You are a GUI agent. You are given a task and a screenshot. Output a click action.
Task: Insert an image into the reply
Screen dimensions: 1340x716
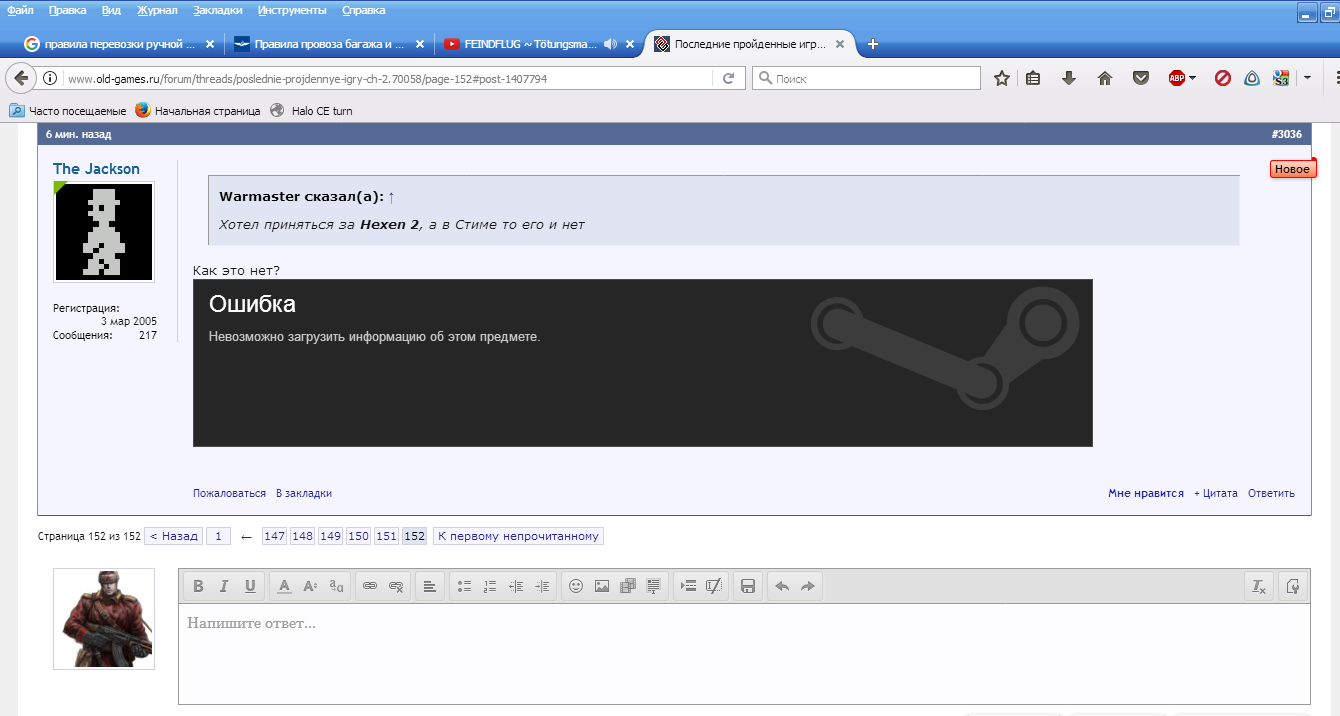602,586
